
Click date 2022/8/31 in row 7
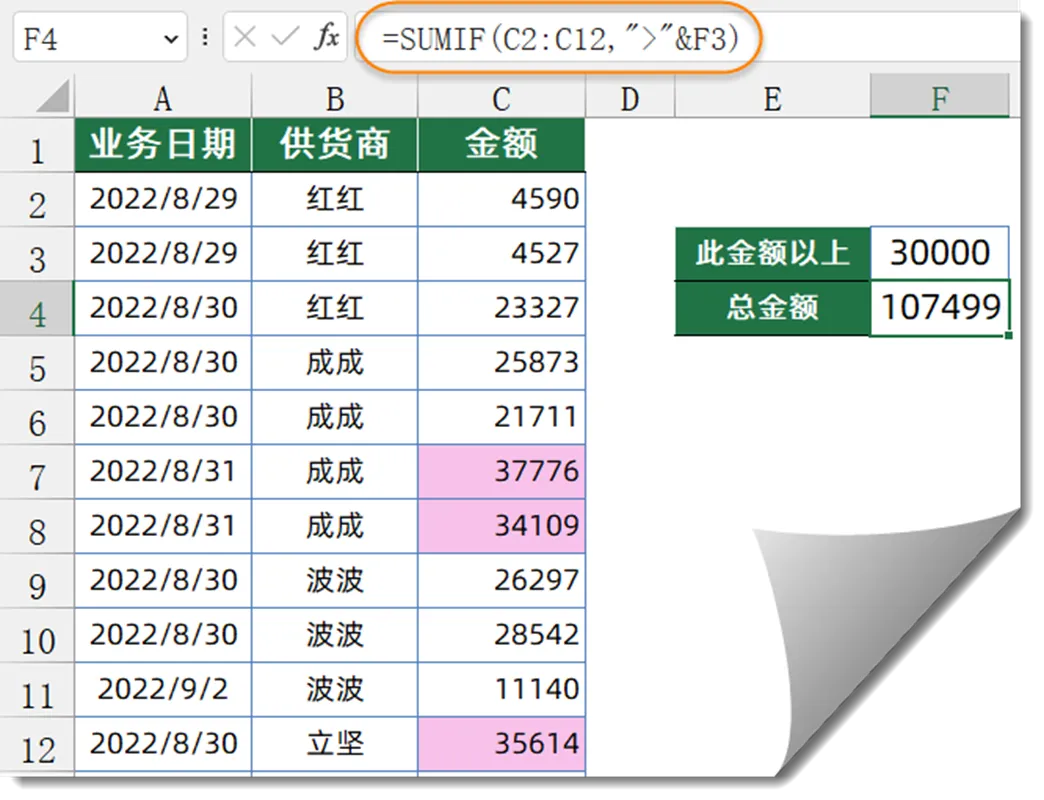tap(163, 472)
